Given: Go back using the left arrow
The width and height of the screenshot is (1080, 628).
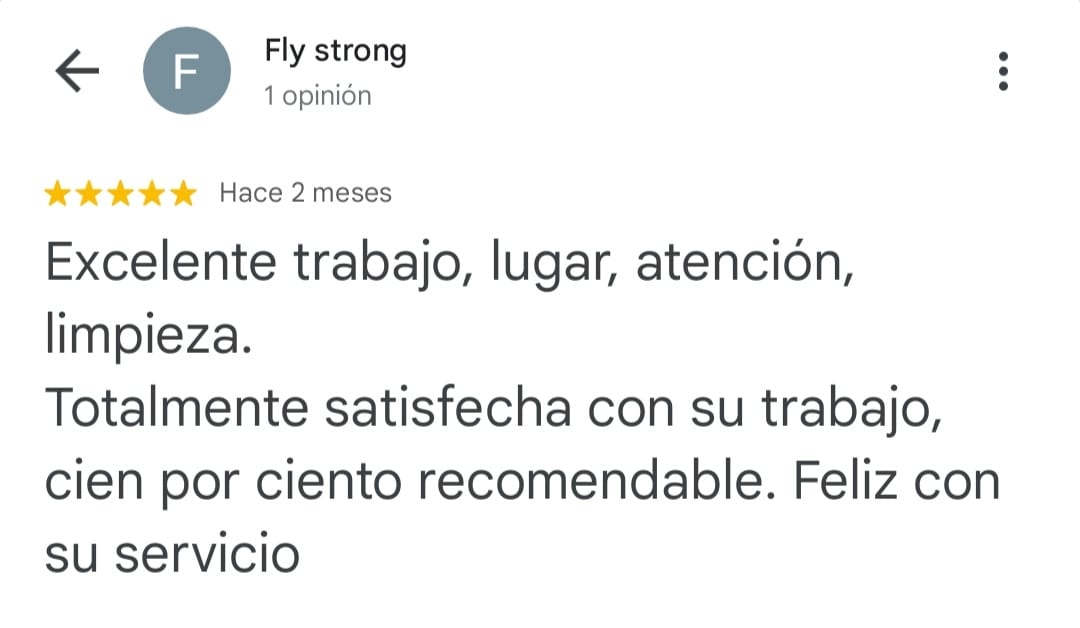Looking at the screenshot, I should coord(77,71).
